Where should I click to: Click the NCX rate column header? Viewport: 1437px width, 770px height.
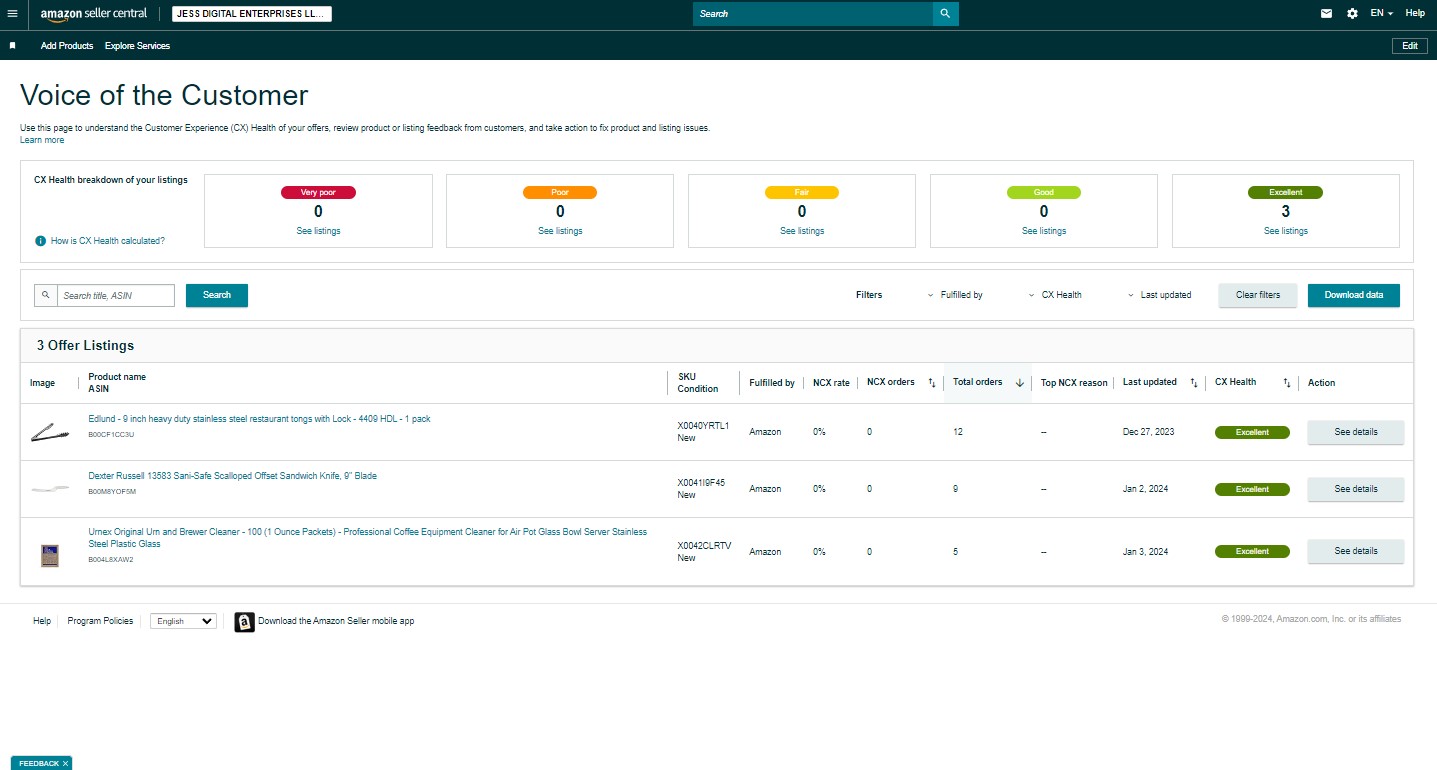(831, 383)
